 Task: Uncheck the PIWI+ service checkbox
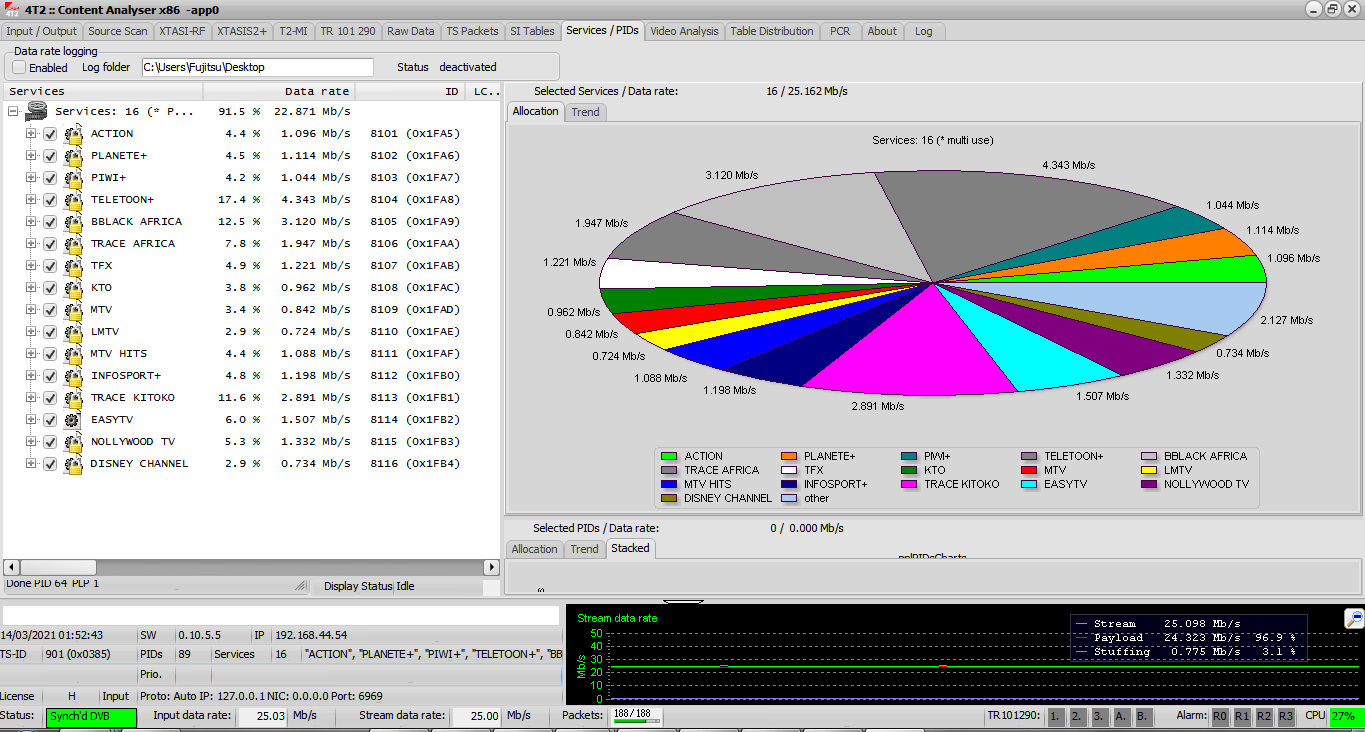(x=50, y=178)
